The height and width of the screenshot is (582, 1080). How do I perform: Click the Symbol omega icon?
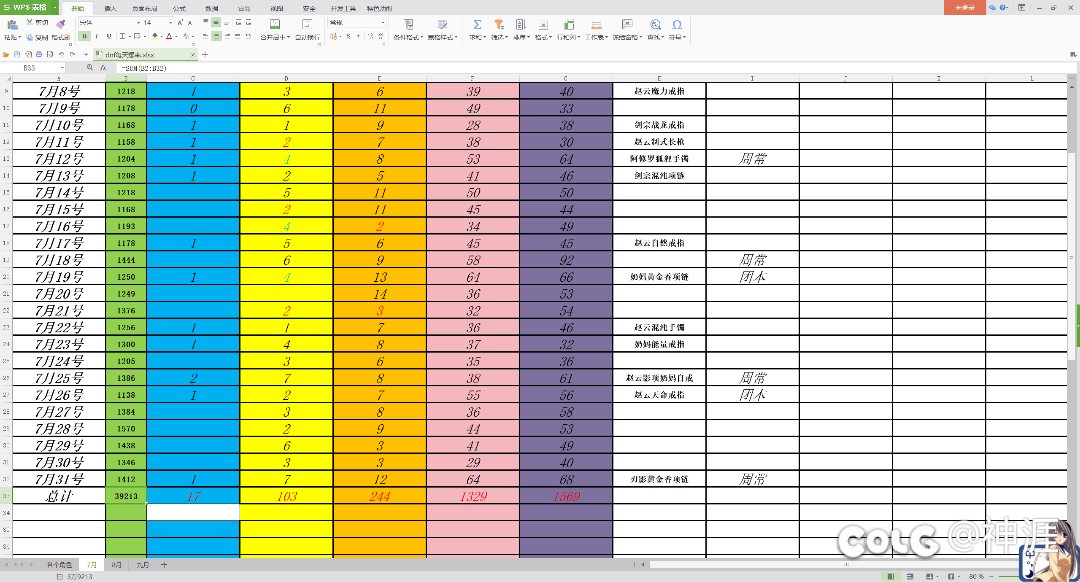(x=677, y=24)
